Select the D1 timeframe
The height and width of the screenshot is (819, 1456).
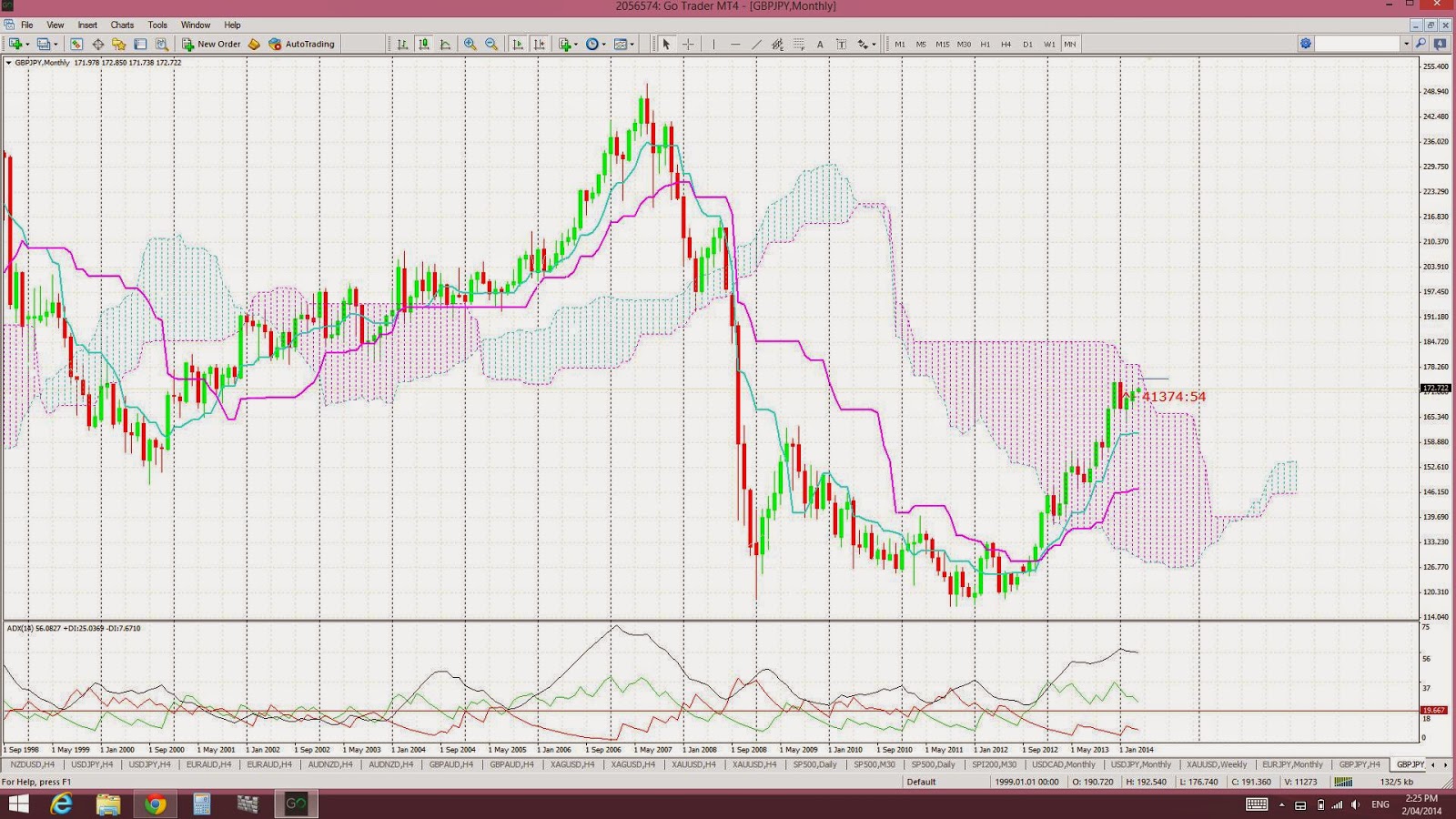click(x=1027, y=44)
